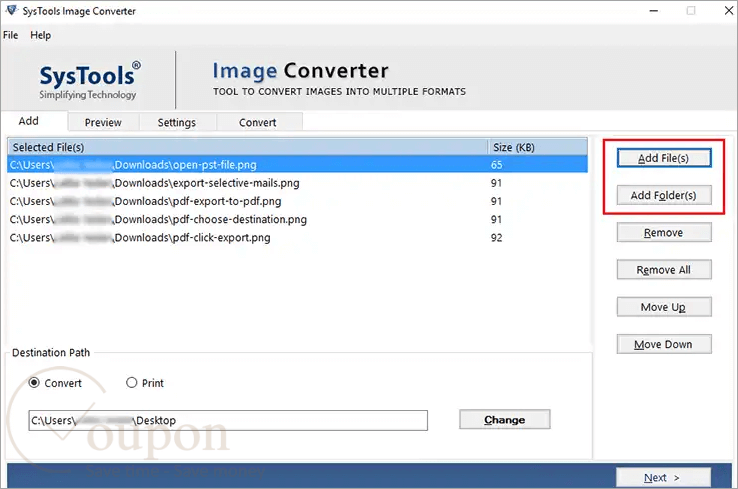Click the Next button
The height and width of the screenshot is (489, 738).
pos(663,478)
